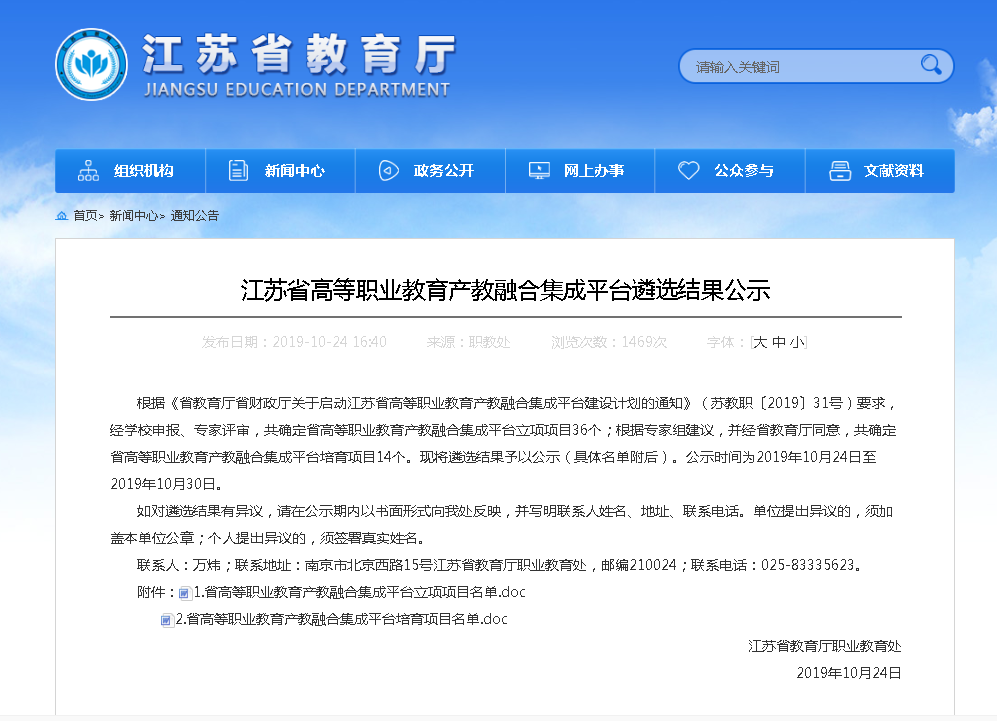Click the news document icon beside 新闻中心
The height and width of the screenshot is (721, 997).
tap(238, 170)
